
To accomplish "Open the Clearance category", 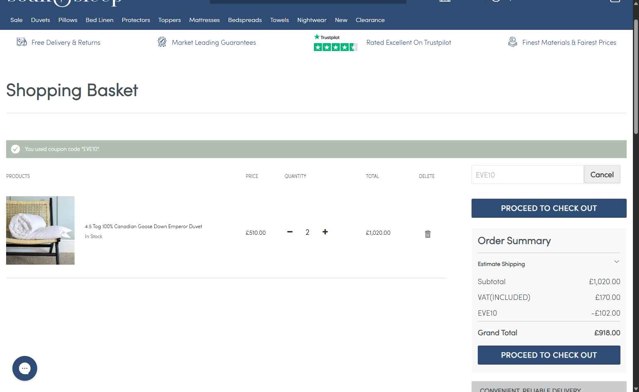I will 370,20.
